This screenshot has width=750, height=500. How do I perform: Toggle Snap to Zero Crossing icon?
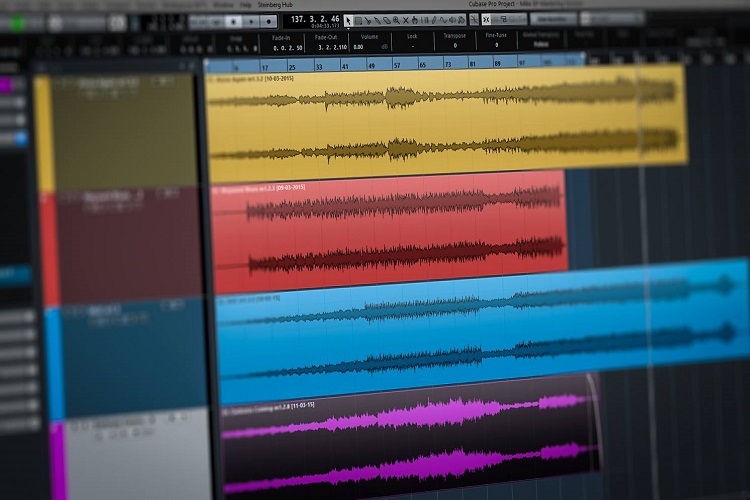[474, 20]
